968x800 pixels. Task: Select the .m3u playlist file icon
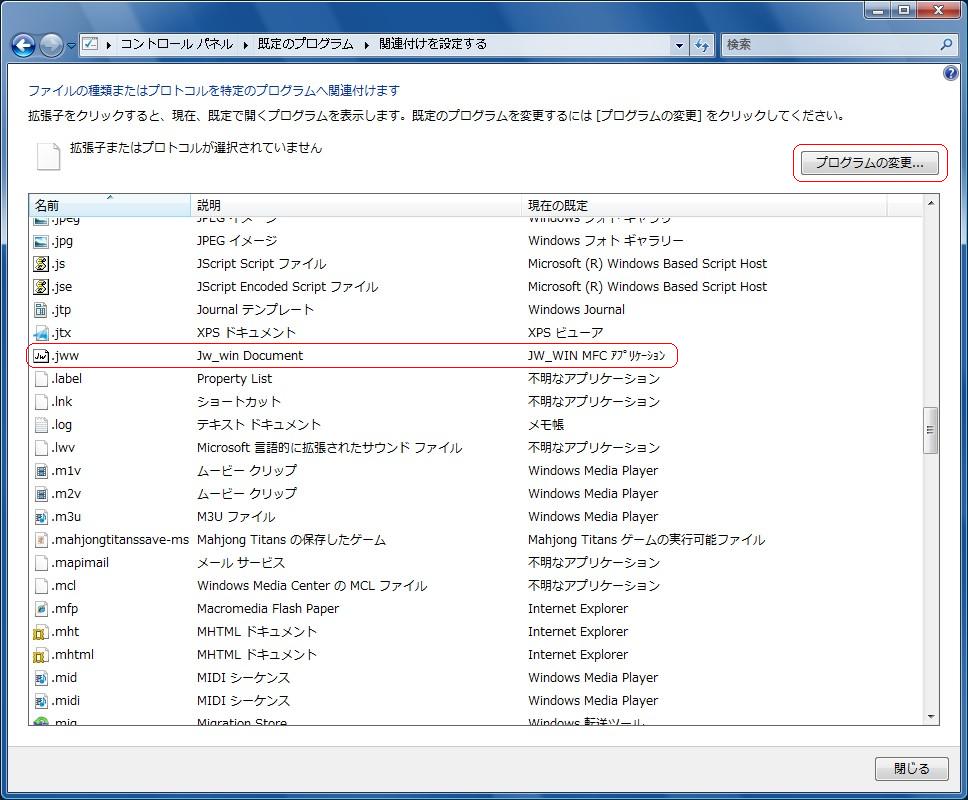point(41,517)
